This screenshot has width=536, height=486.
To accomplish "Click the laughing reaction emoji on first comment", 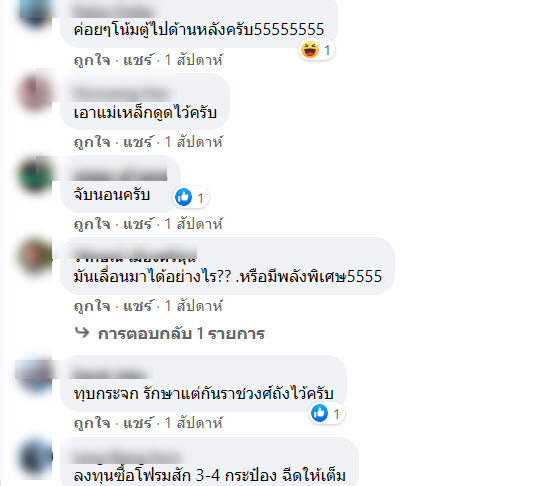I will pyautogui.click(x=310, y=50).
